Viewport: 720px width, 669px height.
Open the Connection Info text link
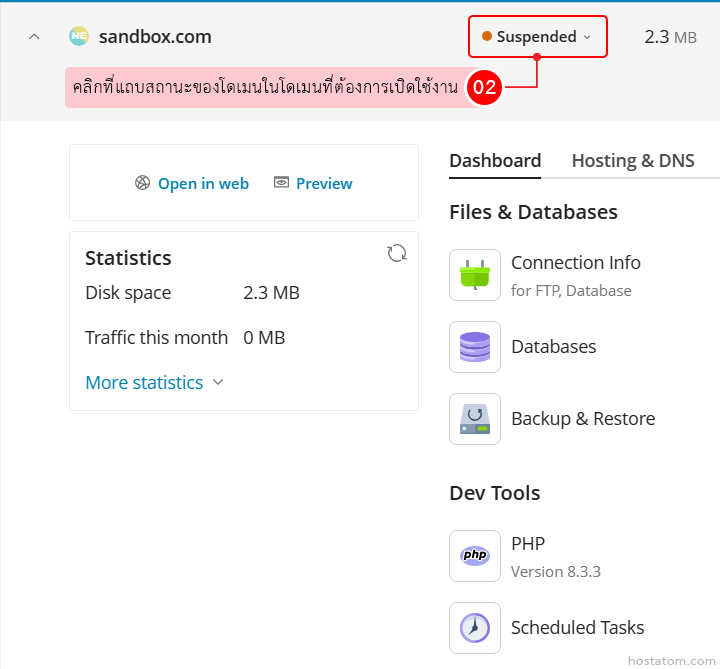576,263
